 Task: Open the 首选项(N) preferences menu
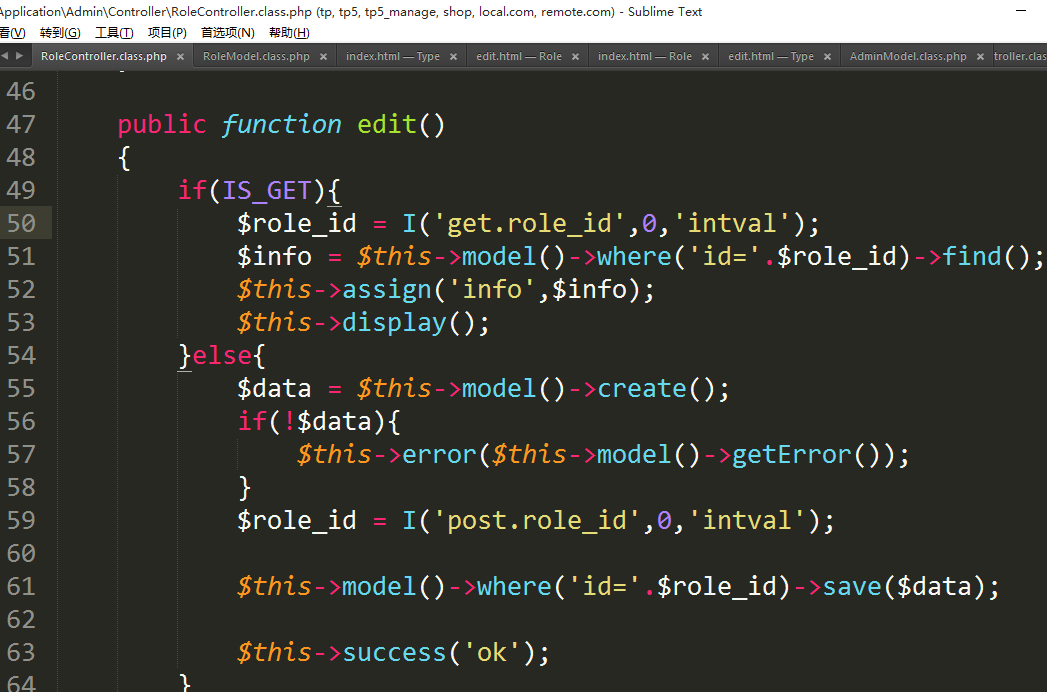(227, 33)
